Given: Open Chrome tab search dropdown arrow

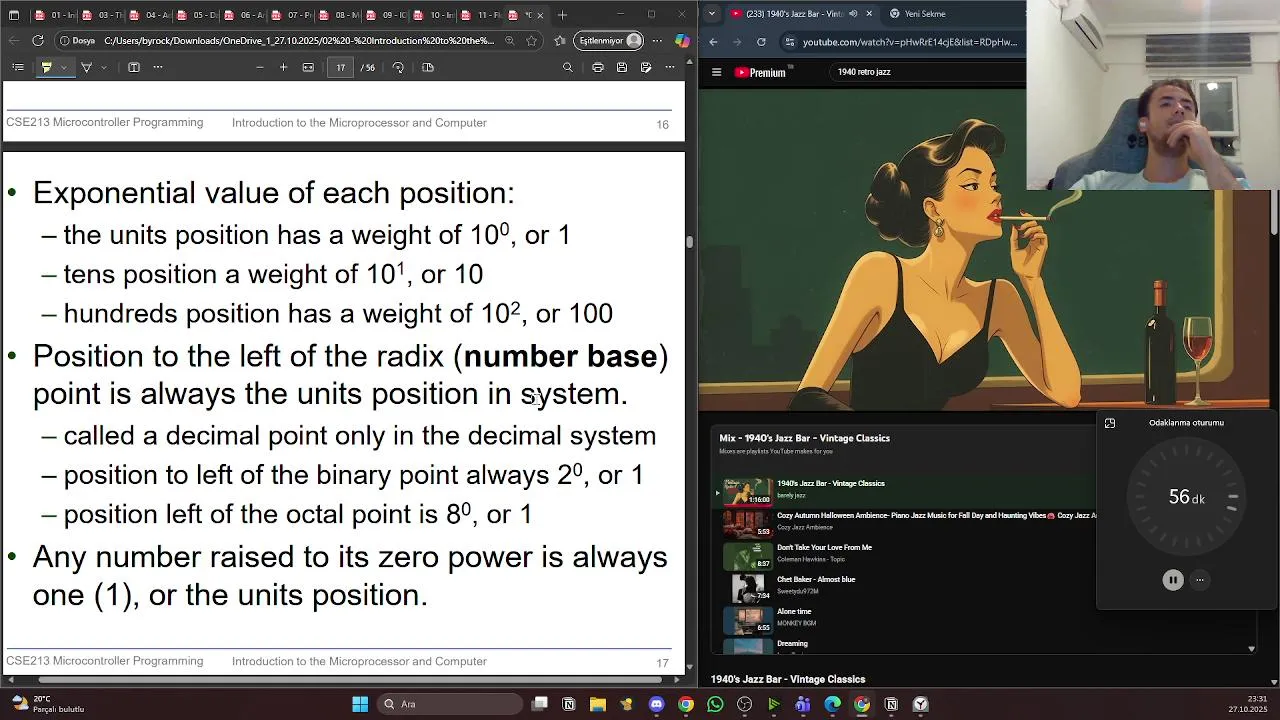Looking at the screenshot, I should [711, 14].
